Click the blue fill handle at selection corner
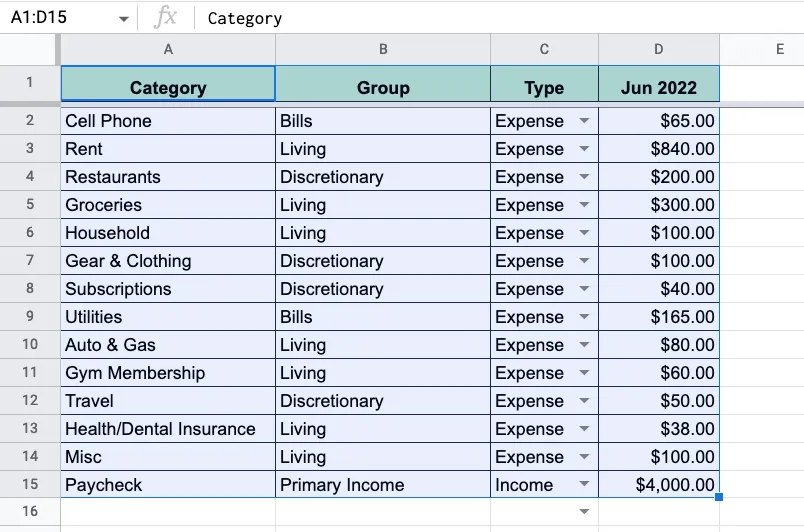The image size is (804, 532). point(719,497)
